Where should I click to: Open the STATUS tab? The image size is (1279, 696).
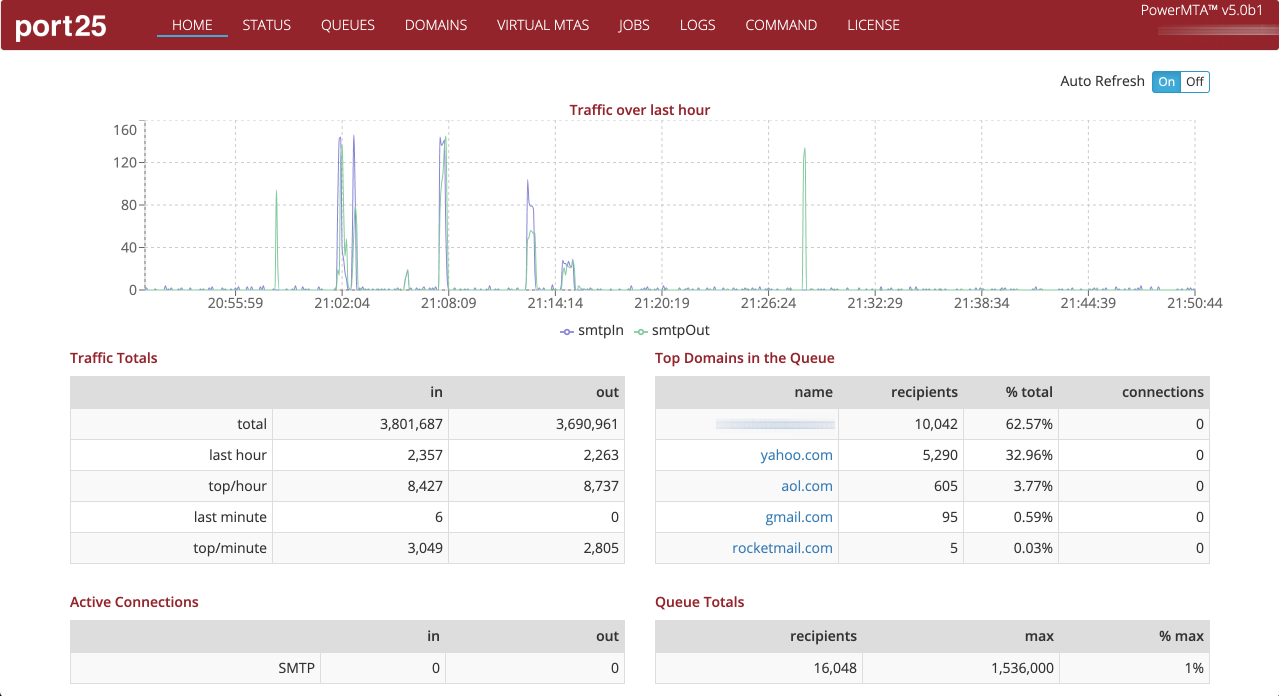(266, 25)
